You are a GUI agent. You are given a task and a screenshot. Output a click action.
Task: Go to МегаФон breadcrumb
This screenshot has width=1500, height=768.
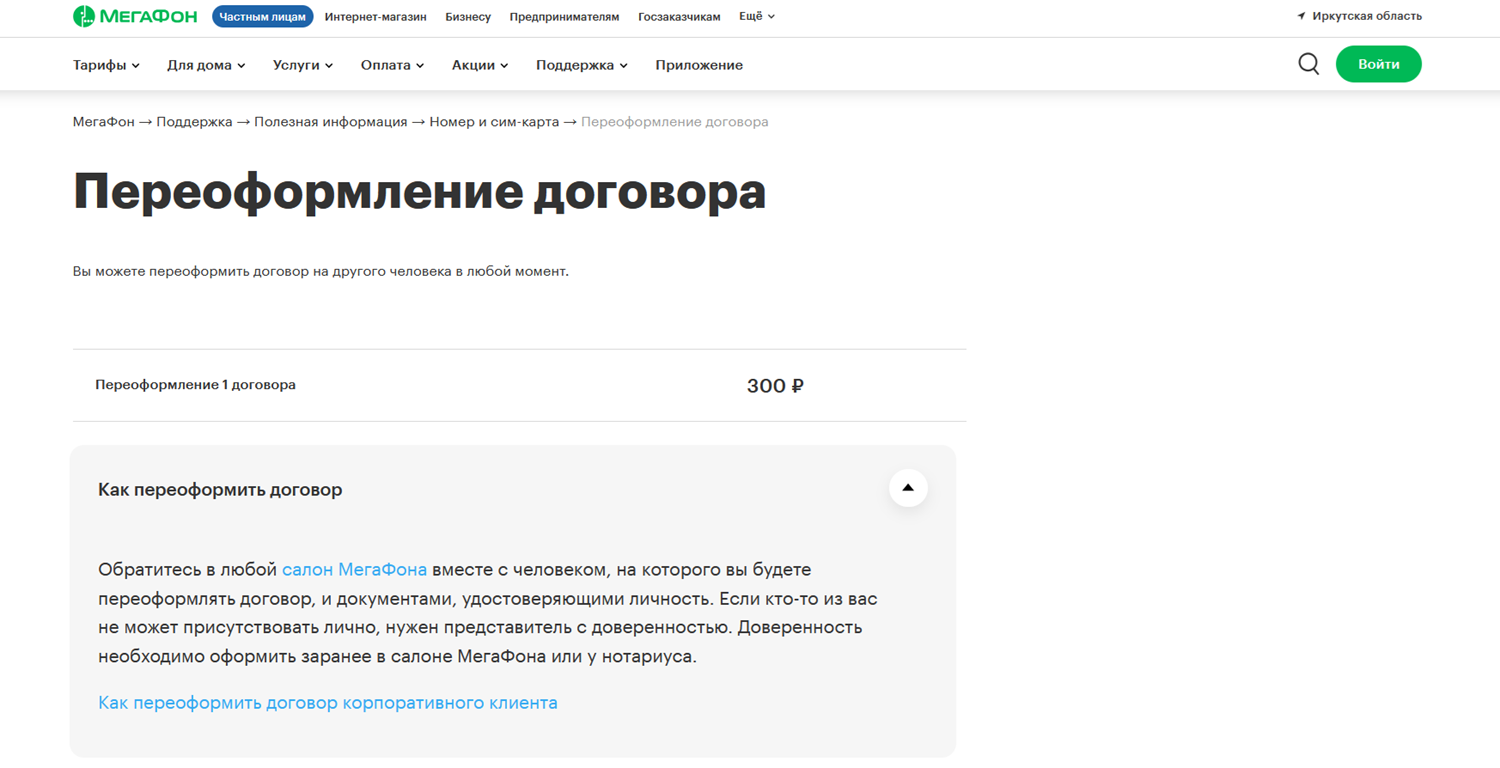pos(103,122)
